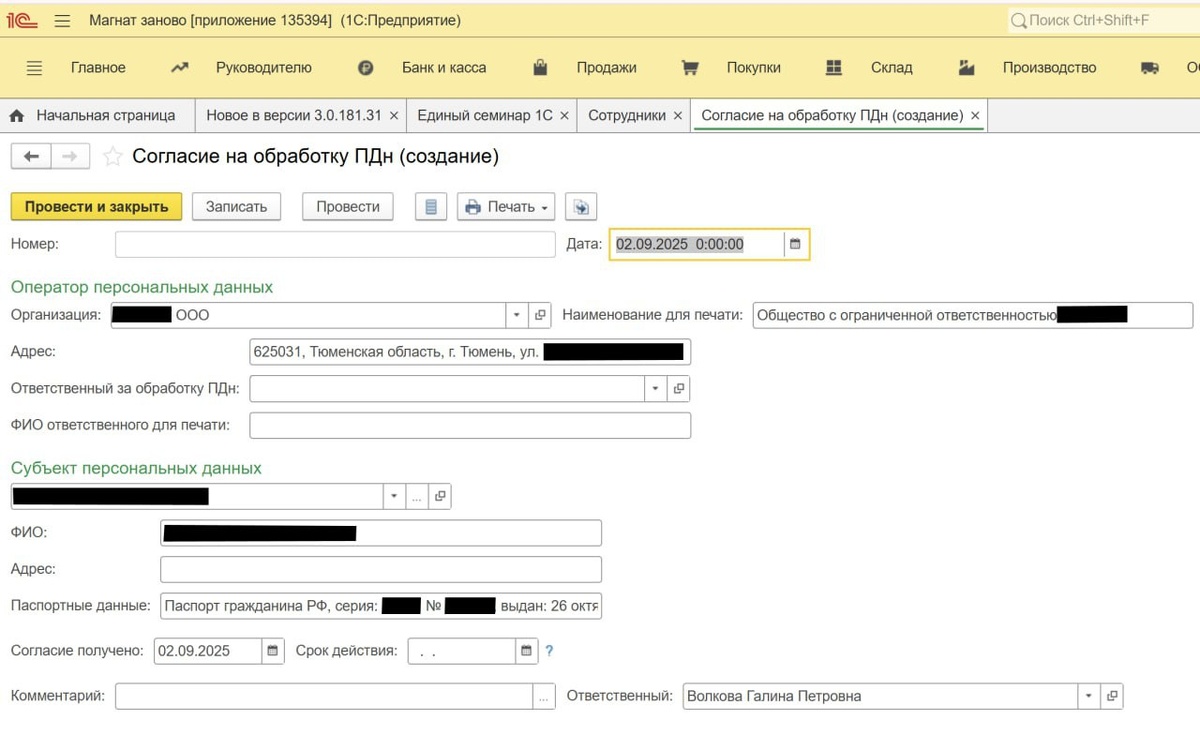Click the Поиск Ctrl+Shift+F search box
The image size is (1200, 750).
coord(1104,20)
